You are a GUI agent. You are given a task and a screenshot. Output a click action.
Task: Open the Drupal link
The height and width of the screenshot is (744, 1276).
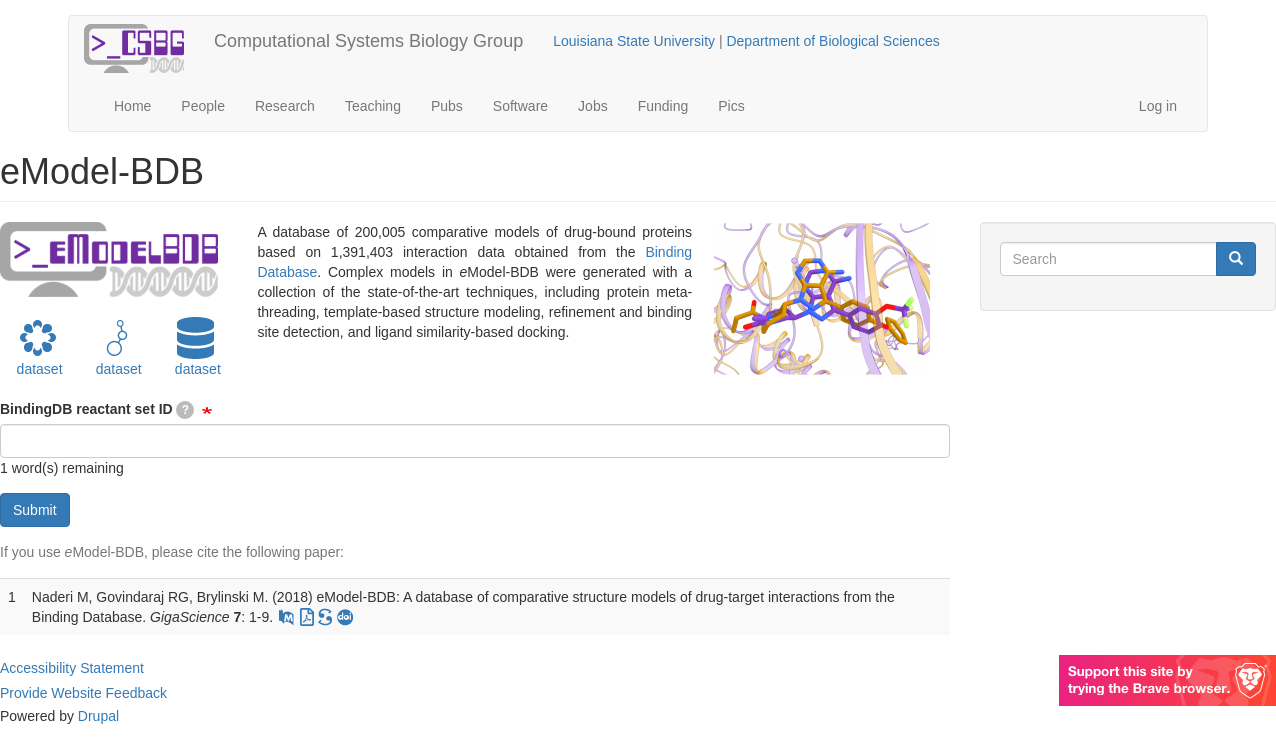[x=98, y=716]
